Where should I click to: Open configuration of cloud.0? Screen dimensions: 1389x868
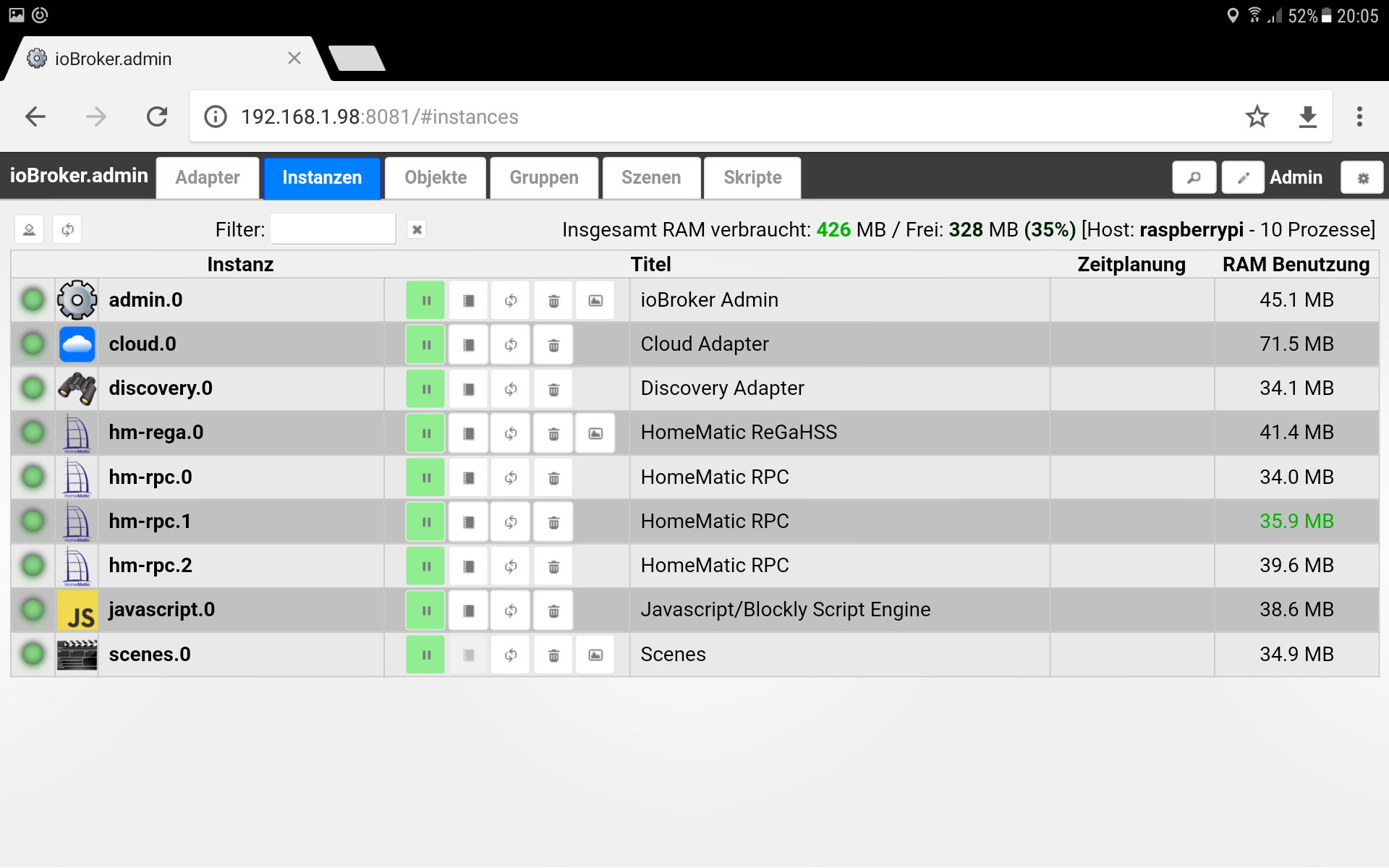tap(468, 344)
